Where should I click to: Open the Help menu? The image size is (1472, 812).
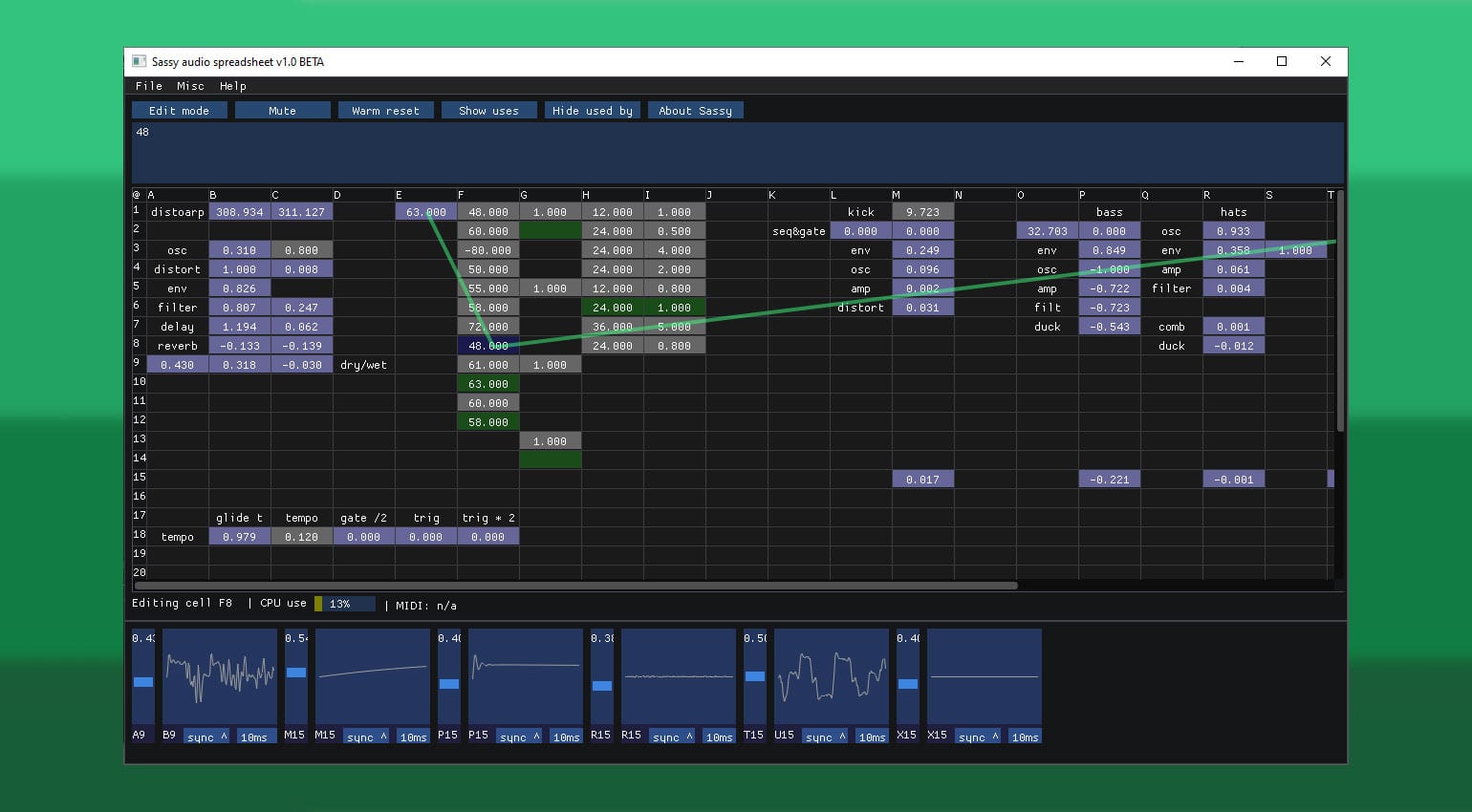[x=233, y=86]
